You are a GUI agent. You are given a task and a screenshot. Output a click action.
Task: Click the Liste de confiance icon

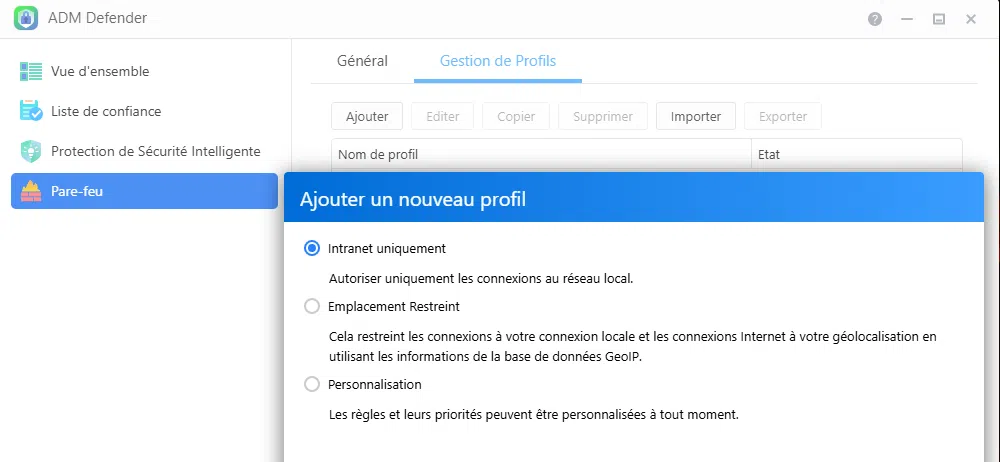(31, 112)
